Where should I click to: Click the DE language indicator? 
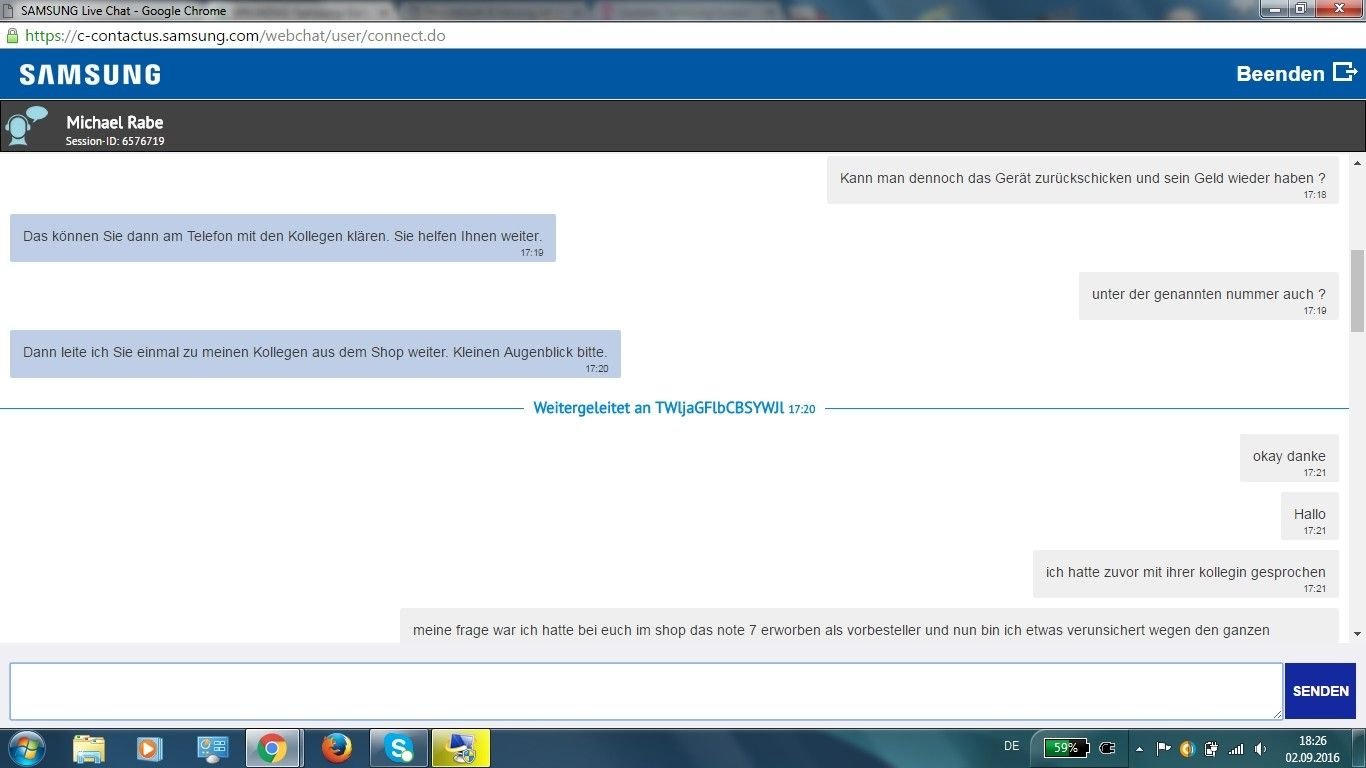(x=1011, y=746)
